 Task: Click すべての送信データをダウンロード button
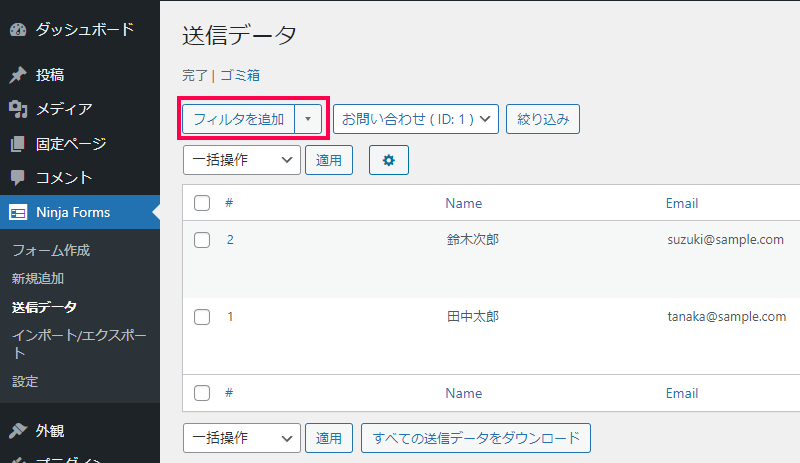tap(476, 438)
